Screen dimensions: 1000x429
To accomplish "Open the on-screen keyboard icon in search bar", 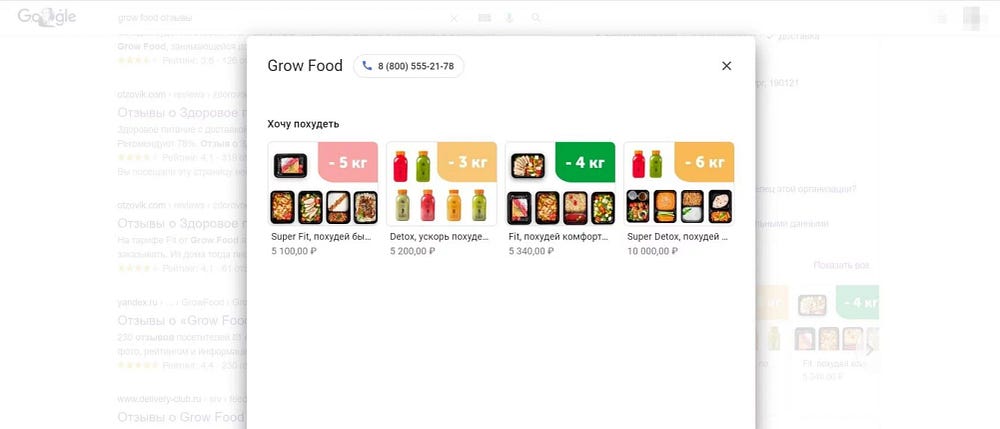I will click(485, 18).
